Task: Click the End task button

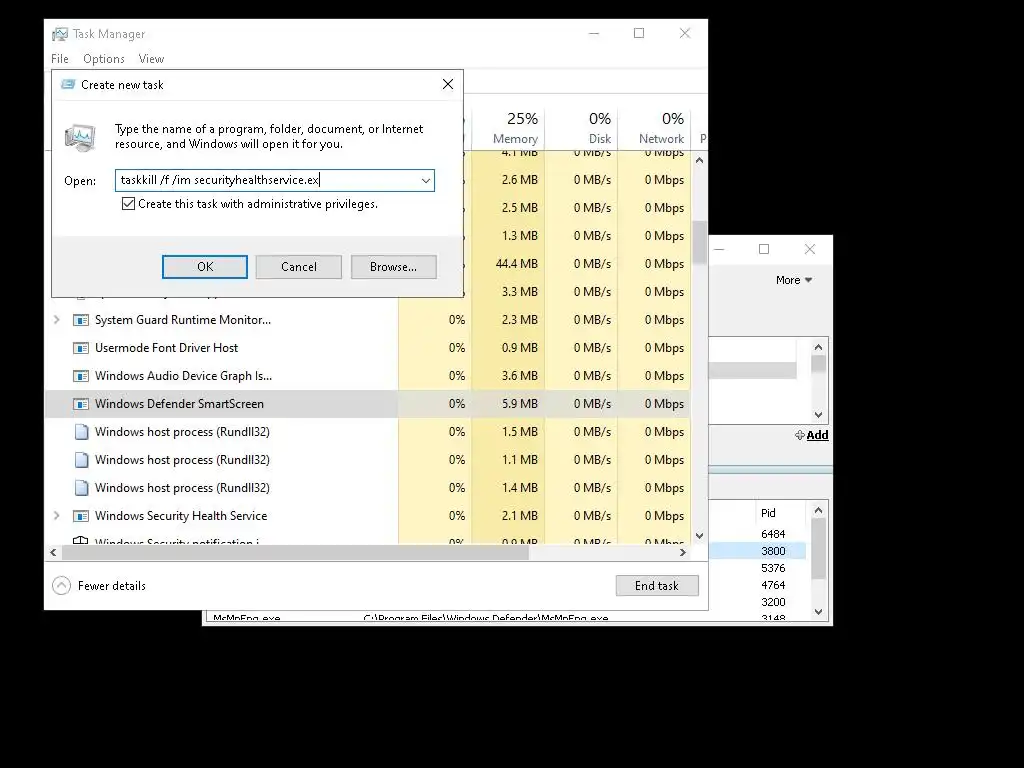Action: [x=657, y=586]
